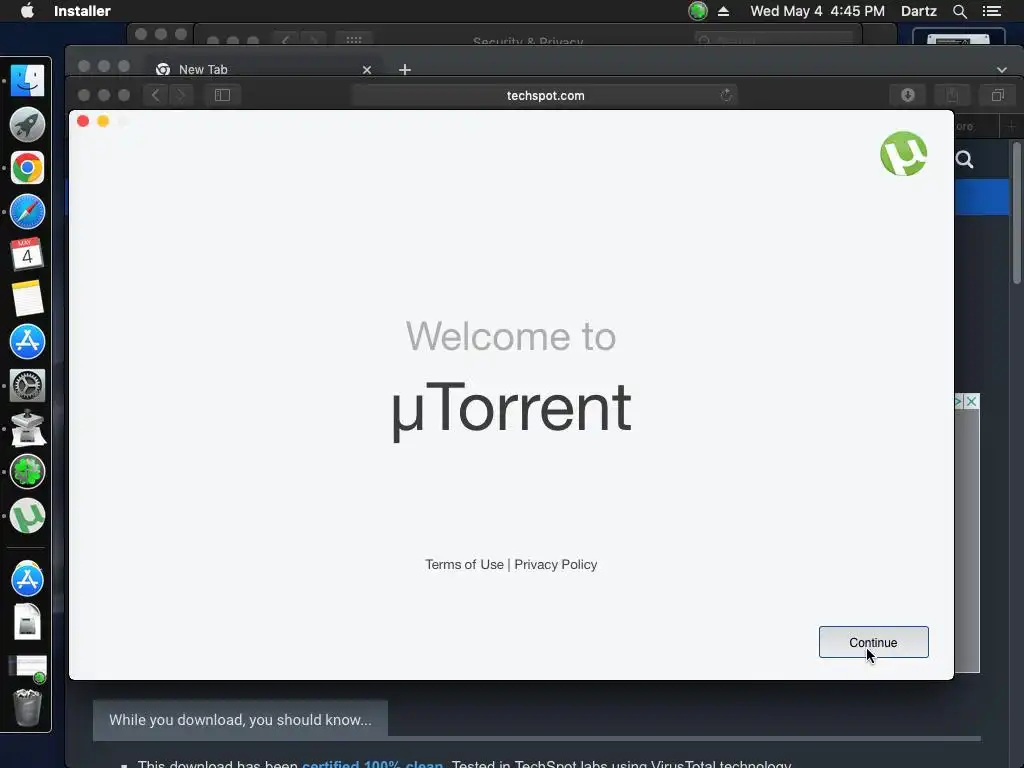Screen dimensions: 1024x768
Task: Open the App Store icon near dock bottom
Action: pos(27,579)
